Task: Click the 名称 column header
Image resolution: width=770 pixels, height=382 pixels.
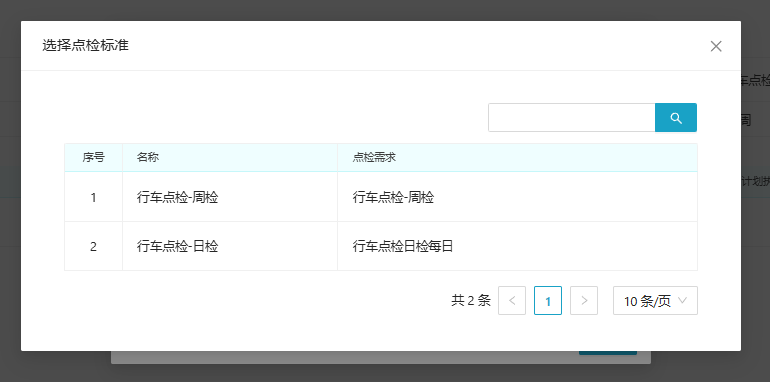Action: (230, 158)
